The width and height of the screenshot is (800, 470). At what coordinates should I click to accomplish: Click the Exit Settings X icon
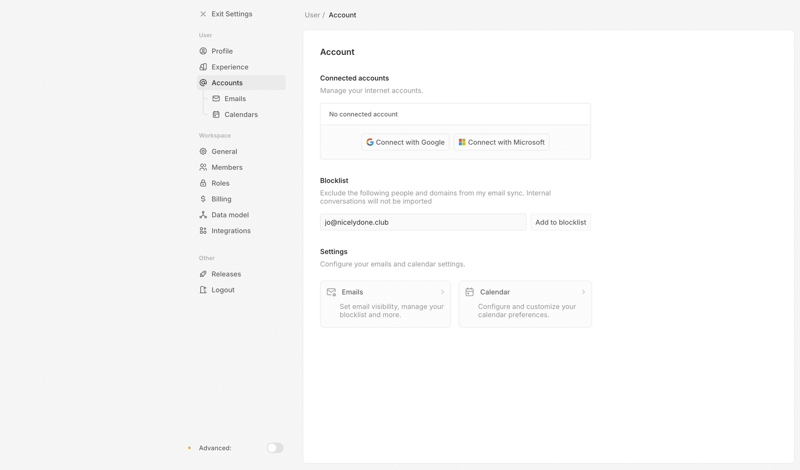203,14
